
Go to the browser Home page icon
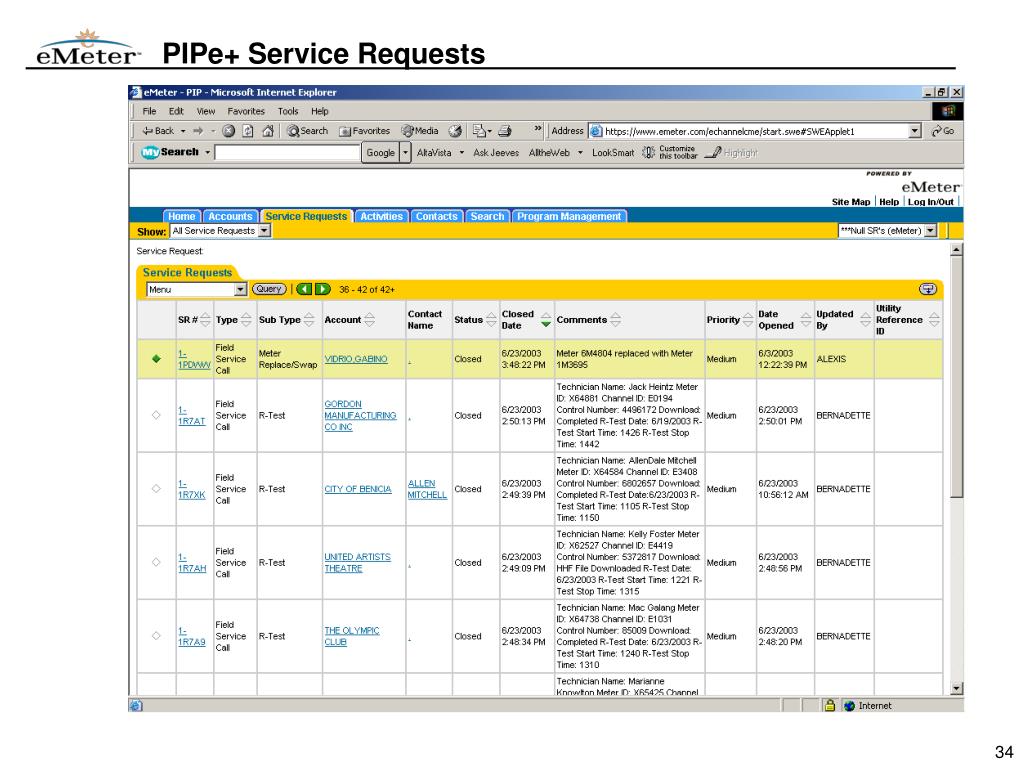268,131
